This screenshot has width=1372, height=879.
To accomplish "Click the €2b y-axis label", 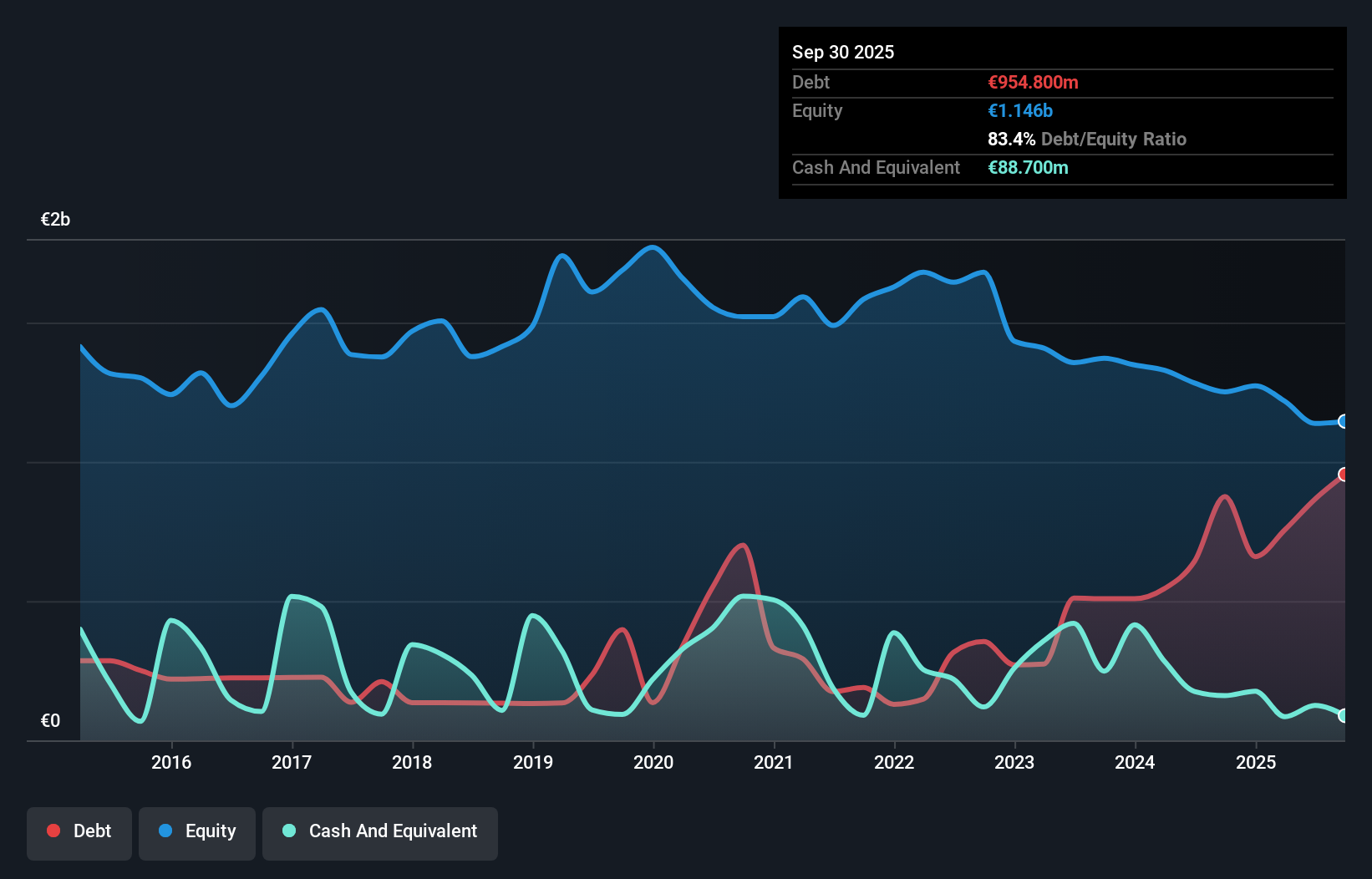I will [55, 220].
